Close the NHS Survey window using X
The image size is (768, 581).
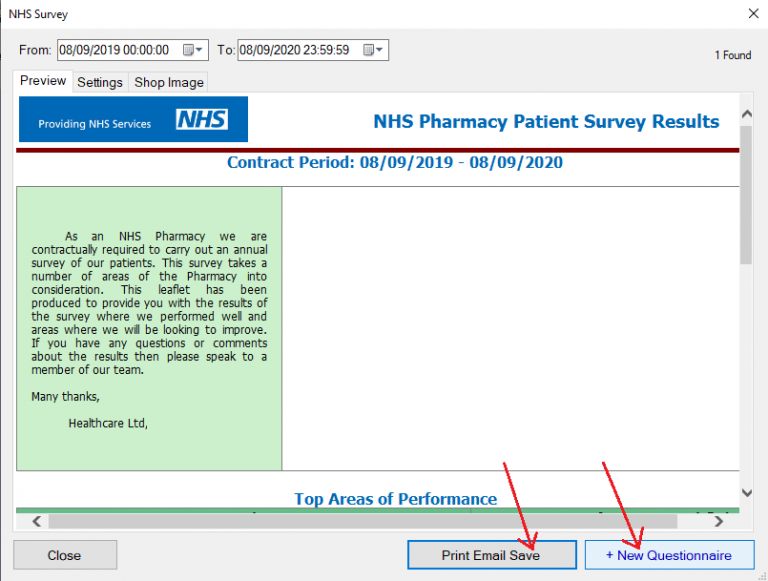tap(753, 14)
